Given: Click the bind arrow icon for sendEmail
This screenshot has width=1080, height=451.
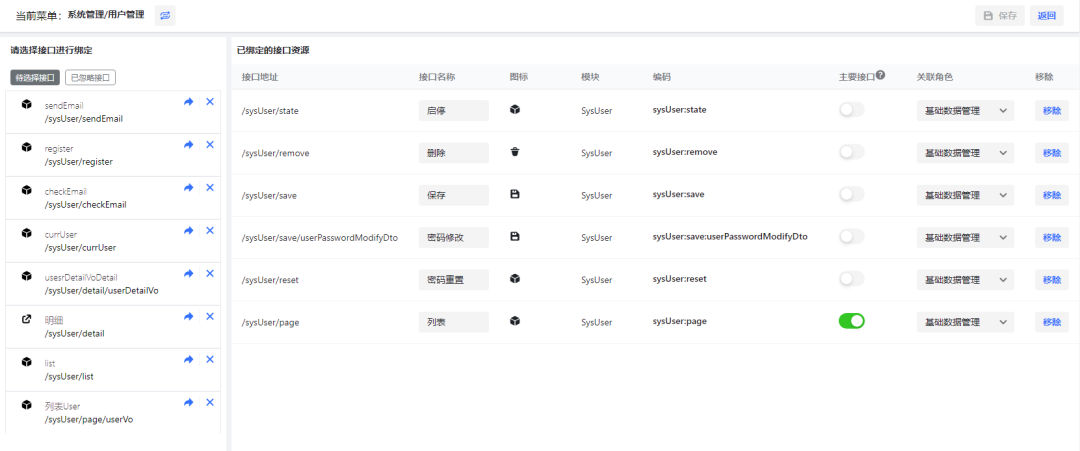Looking at the screenshot, I should coord(189,102).
